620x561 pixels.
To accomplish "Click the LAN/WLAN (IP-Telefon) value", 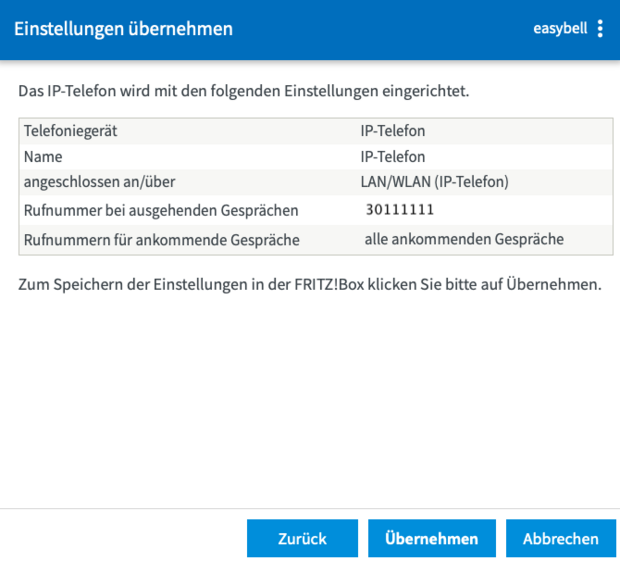I will (435, 182).
